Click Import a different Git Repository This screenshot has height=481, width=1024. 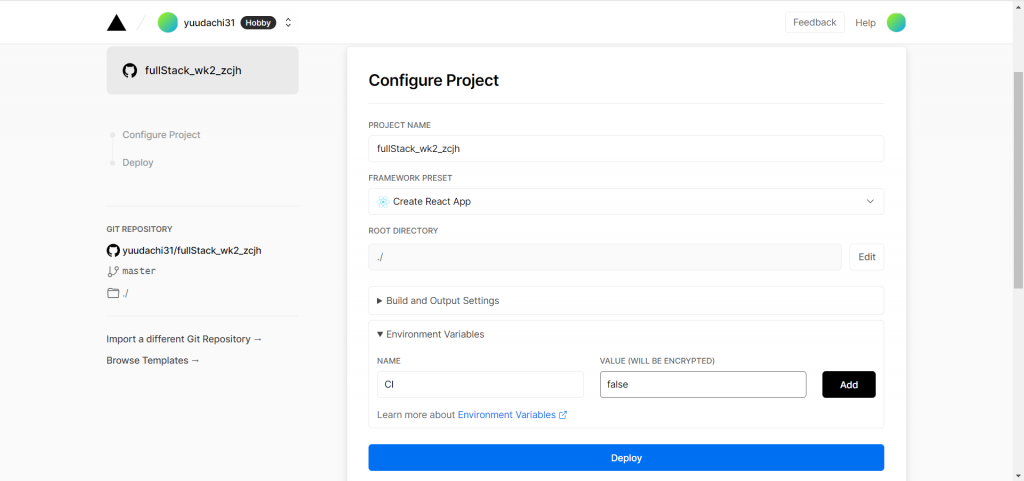(x=184, y=339)
